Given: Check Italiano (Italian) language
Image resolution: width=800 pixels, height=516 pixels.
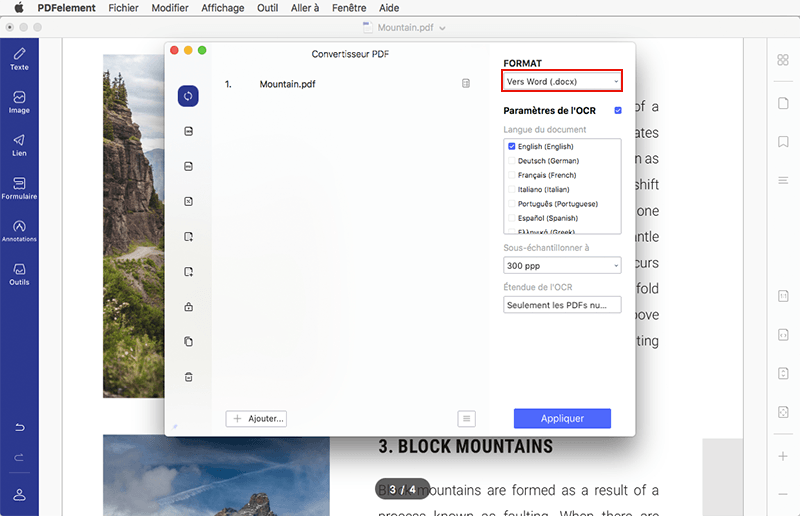Looking at the screenshot, I should coord(512,189).
